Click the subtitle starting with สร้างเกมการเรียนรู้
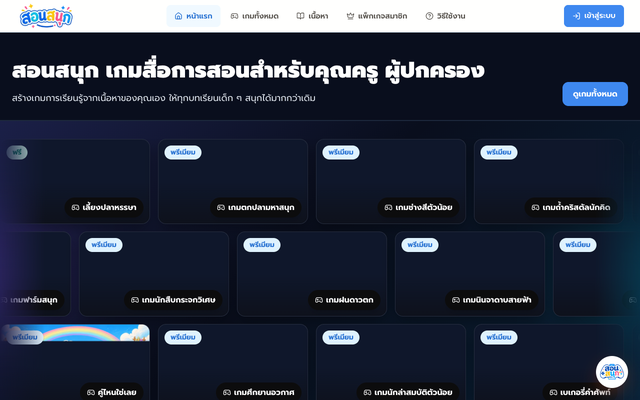 [164, 98]
